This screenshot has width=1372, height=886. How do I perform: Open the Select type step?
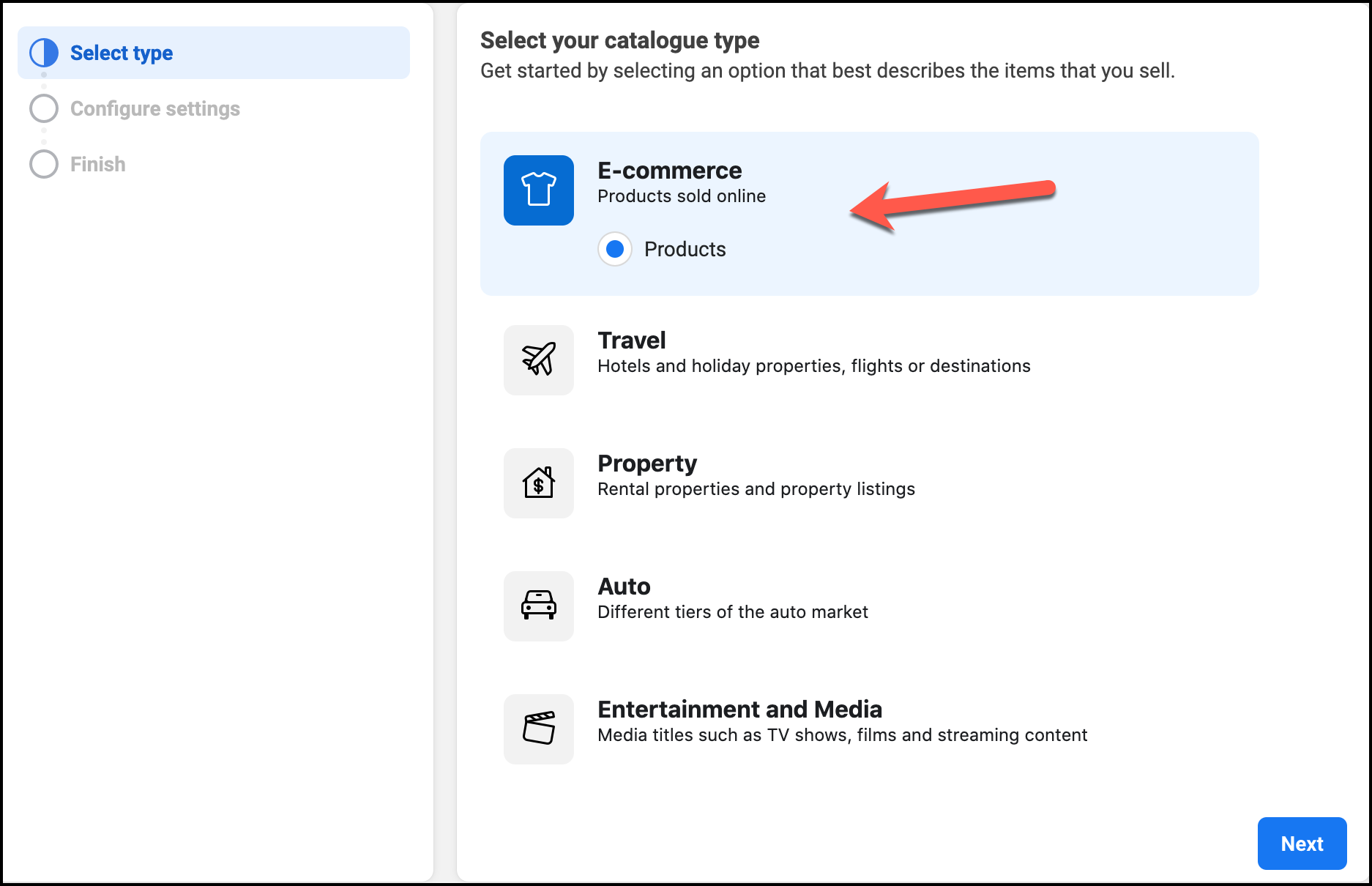point(214,53)
